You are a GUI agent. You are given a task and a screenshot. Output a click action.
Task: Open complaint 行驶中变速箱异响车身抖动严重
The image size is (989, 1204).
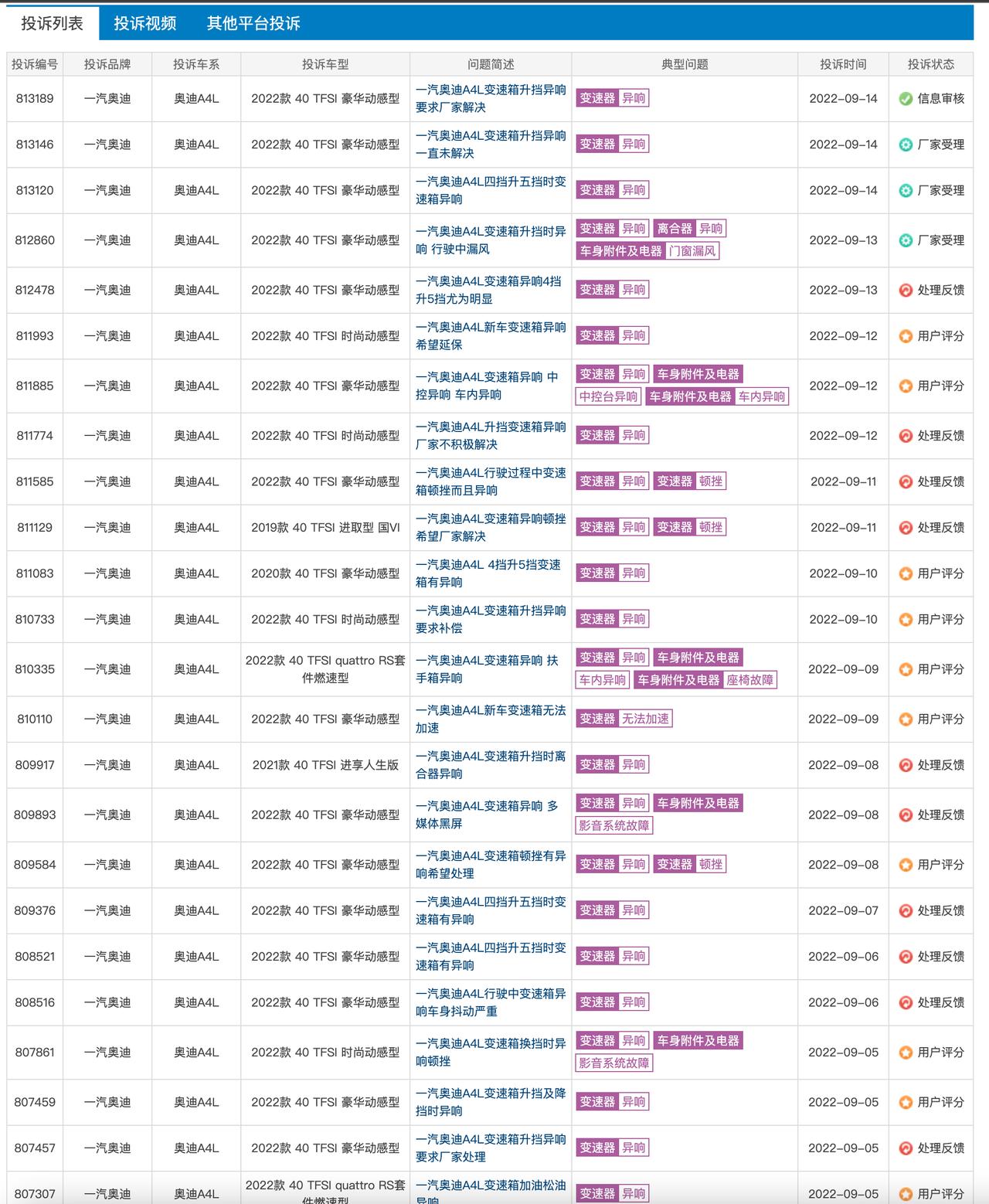pyautogui.click(x=491, y=1002)
